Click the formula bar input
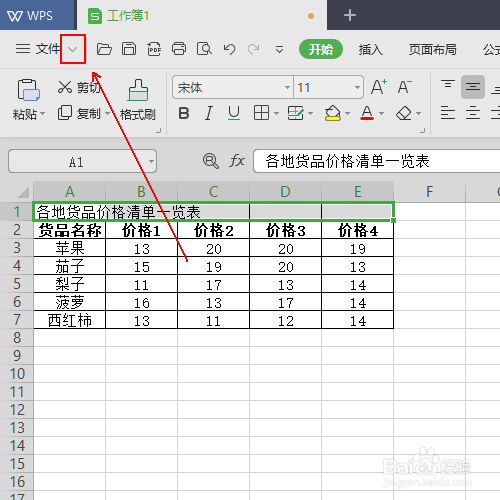Screen dimensions: 500x500 tap(376, 161)
